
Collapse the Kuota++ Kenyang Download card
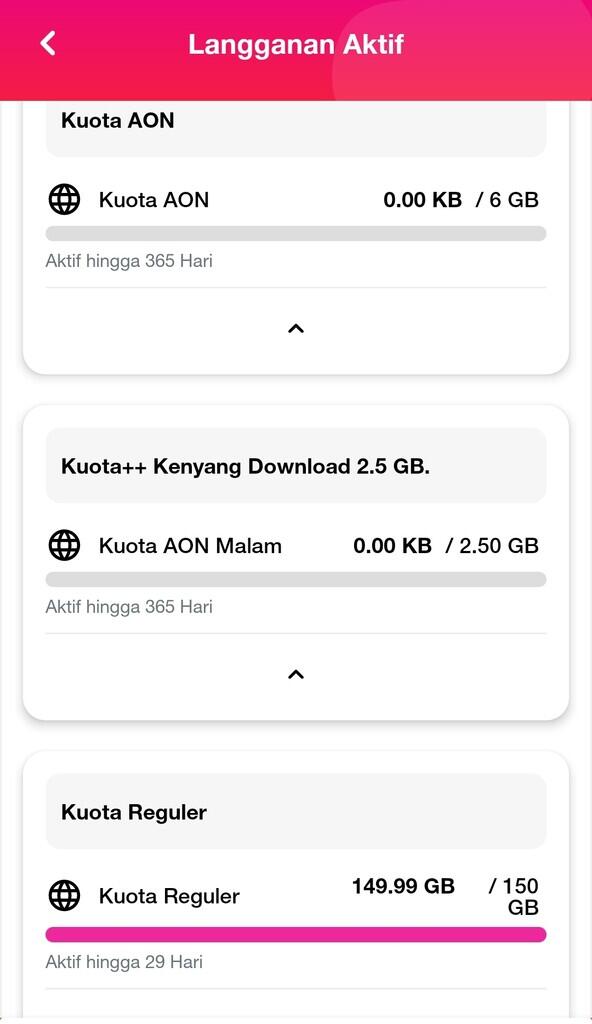295,674
